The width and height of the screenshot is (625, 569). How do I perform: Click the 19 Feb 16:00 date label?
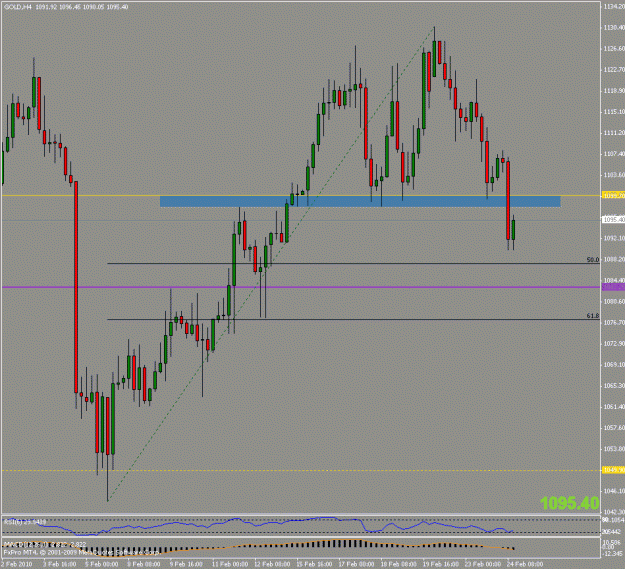[441, 564]
